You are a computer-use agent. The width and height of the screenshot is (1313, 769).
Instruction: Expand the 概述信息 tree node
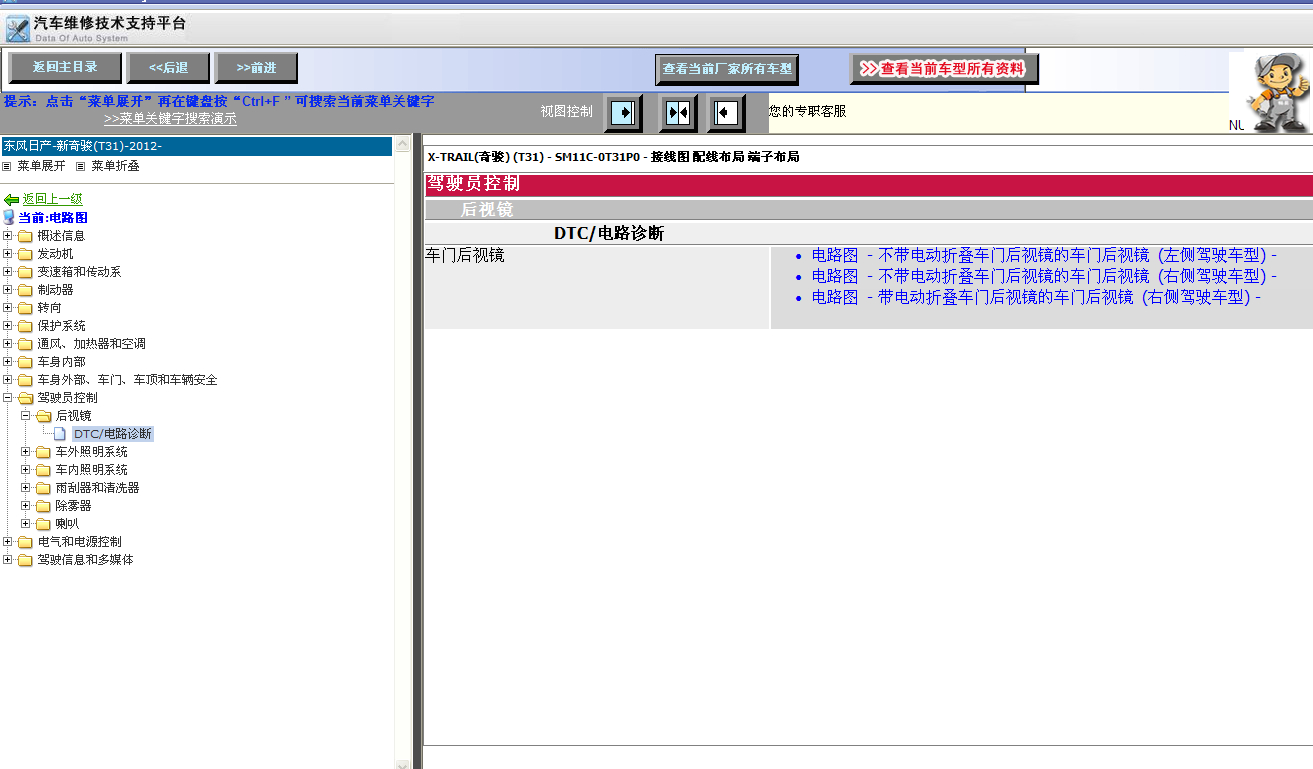(8, 236)
